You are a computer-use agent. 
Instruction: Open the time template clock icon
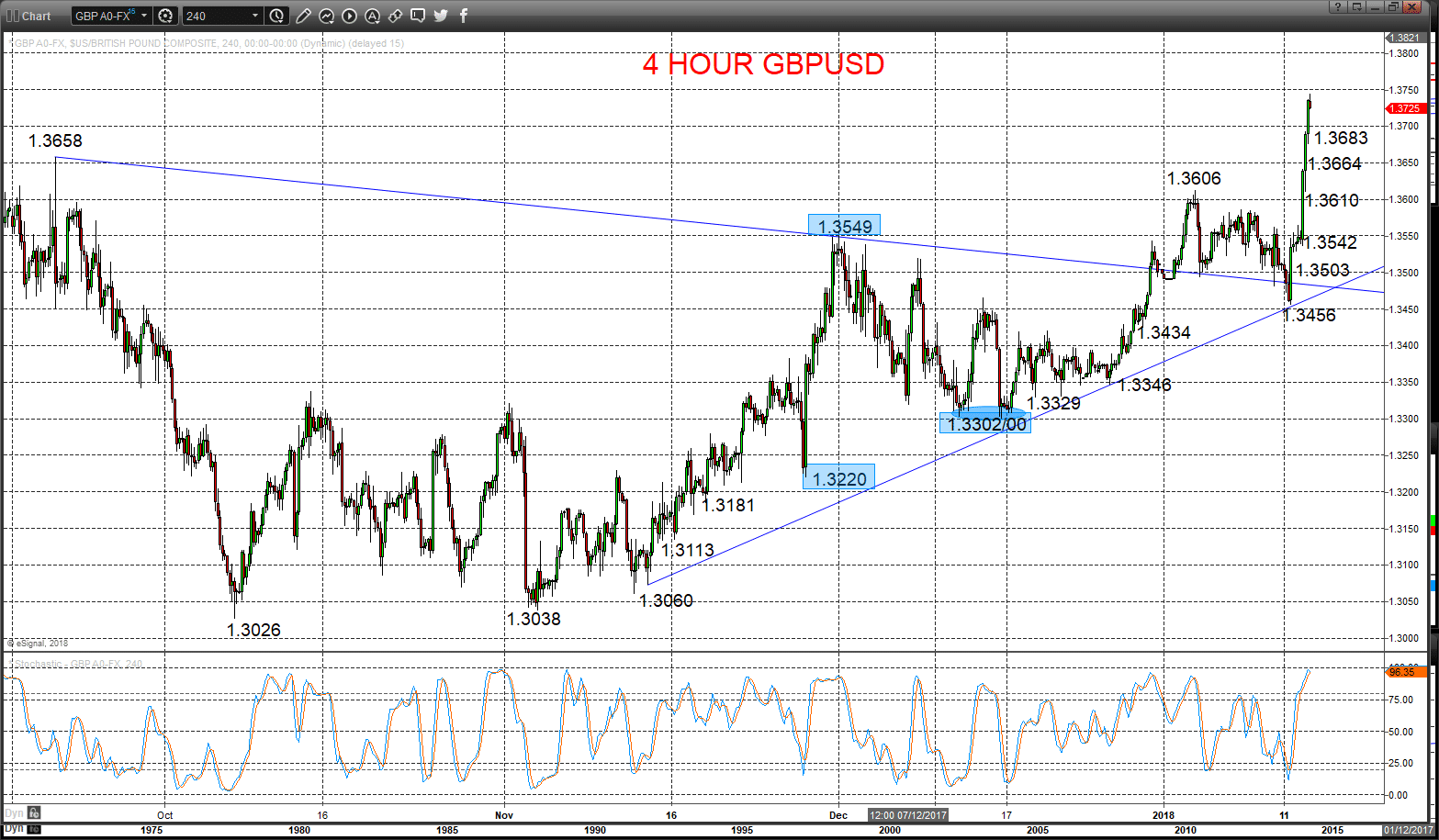(277, 16)
